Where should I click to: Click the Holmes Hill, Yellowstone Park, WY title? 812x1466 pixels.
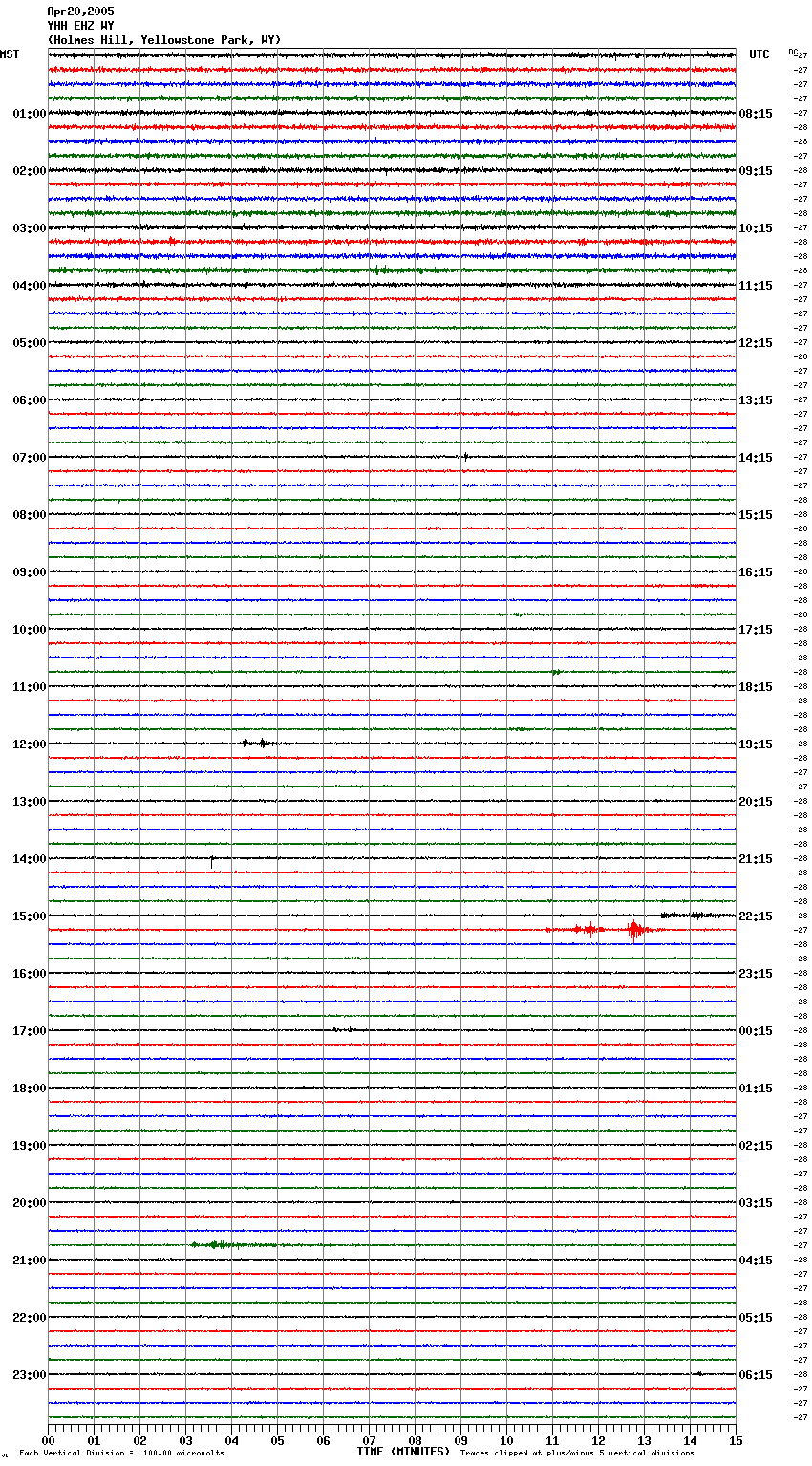click(164, 40)
